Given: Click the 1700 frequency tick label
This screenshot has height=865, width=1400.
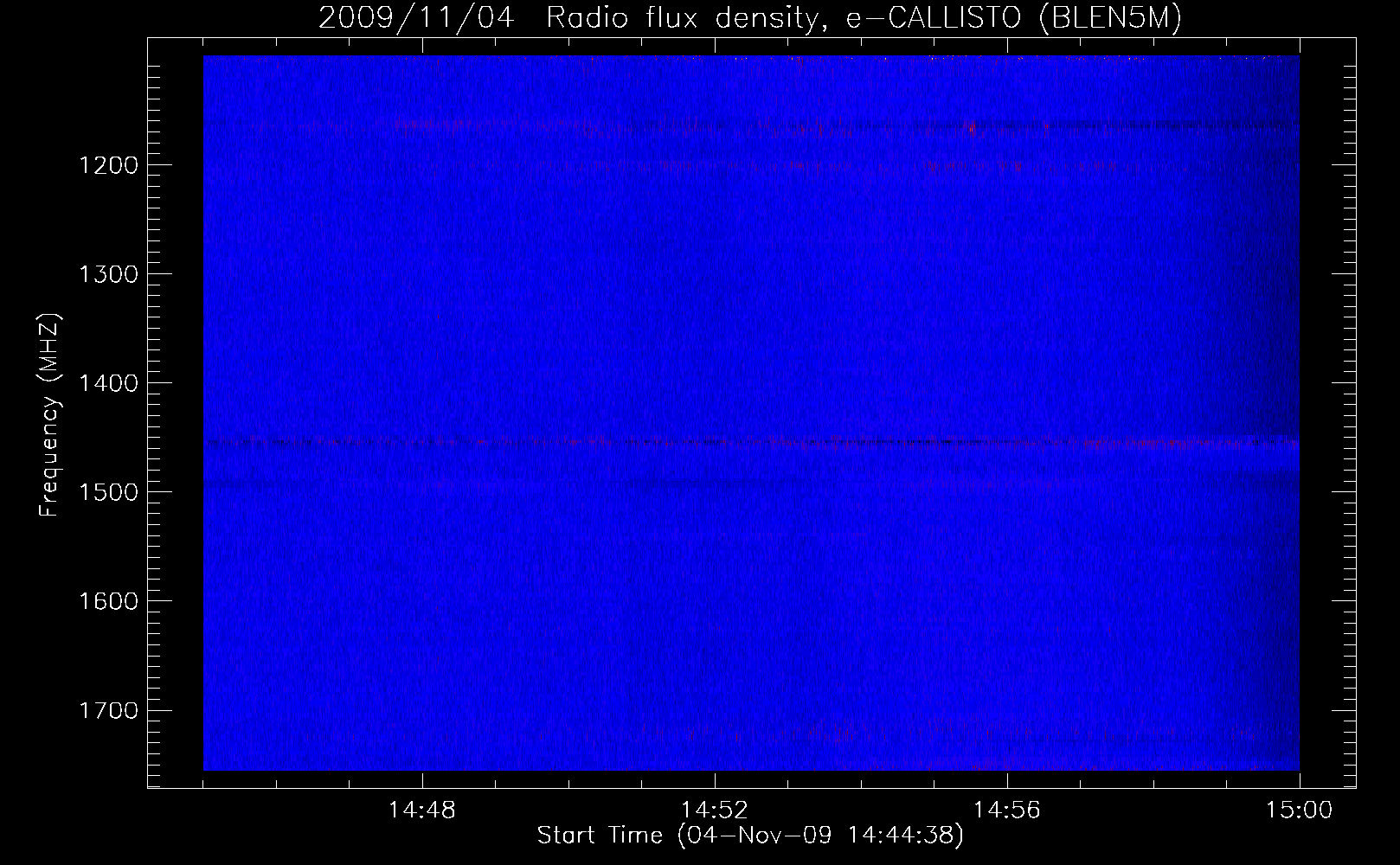Looking at the screenshot, I should [x=108, y=710].
